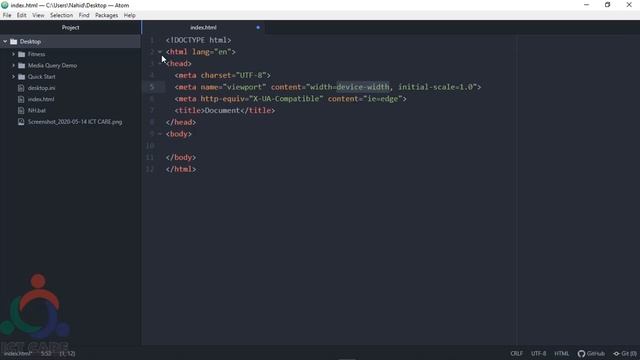This screenshot has height=360, width=640.
Task: Click the desktop.ini file icon
Action: [x=21, y=88]
